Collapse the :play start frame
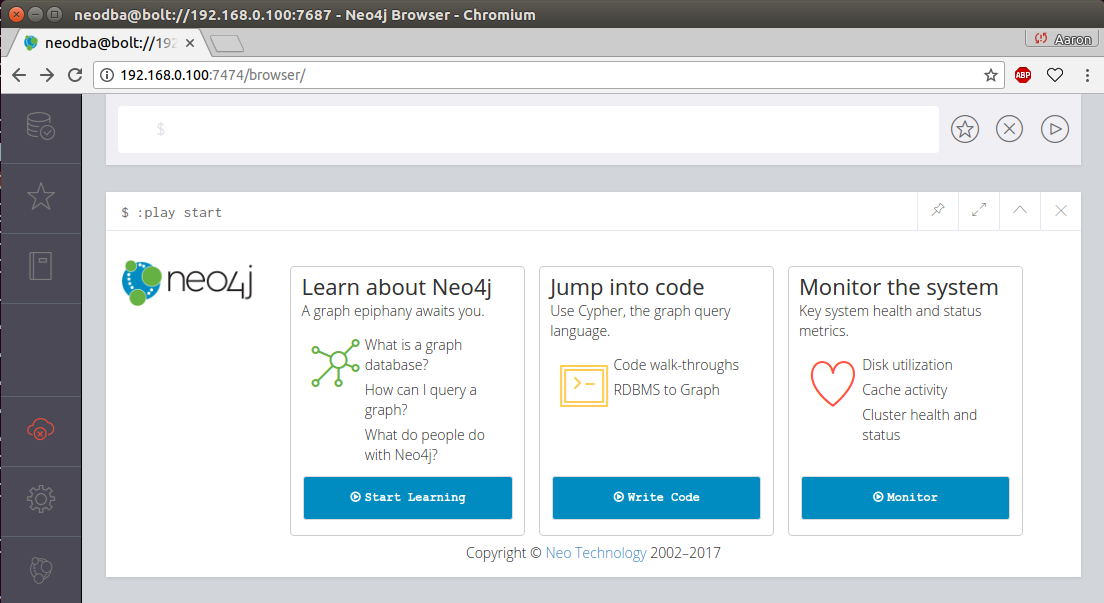 click(x=1020, y=211)
